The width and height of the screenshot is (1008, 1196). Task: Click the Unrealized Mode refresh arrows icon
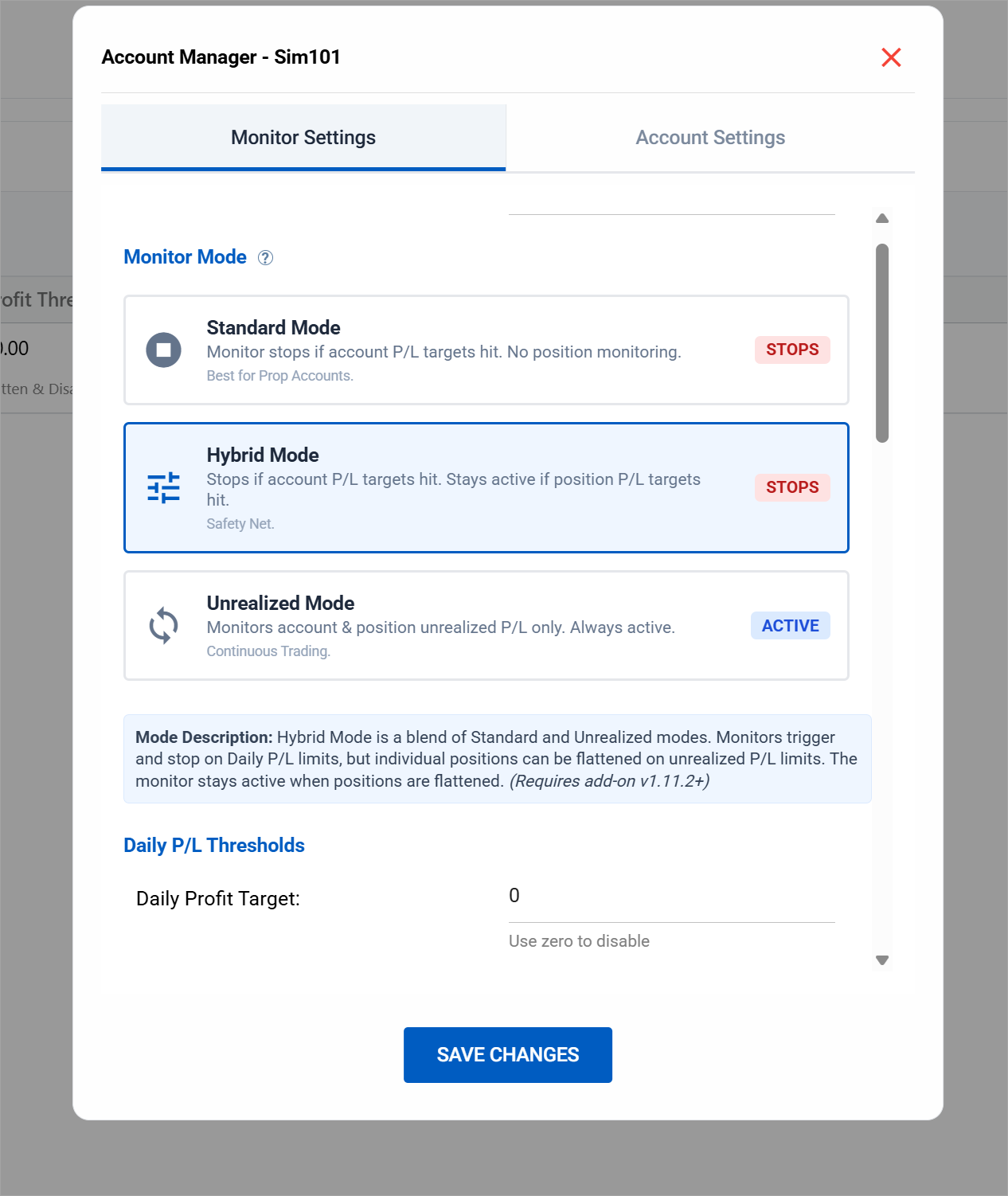tap(164, 626)
